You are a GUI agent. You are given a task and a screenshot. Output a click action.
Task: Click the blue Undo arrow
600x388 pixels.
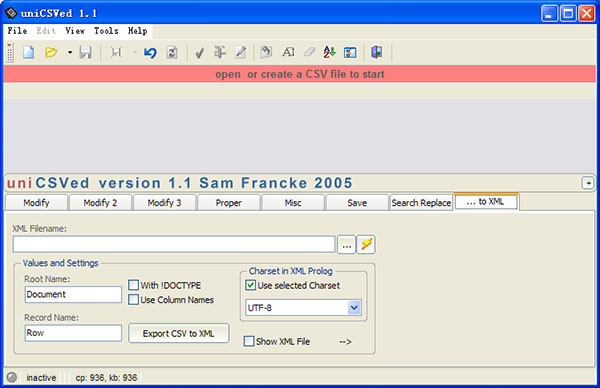point(150,52)
